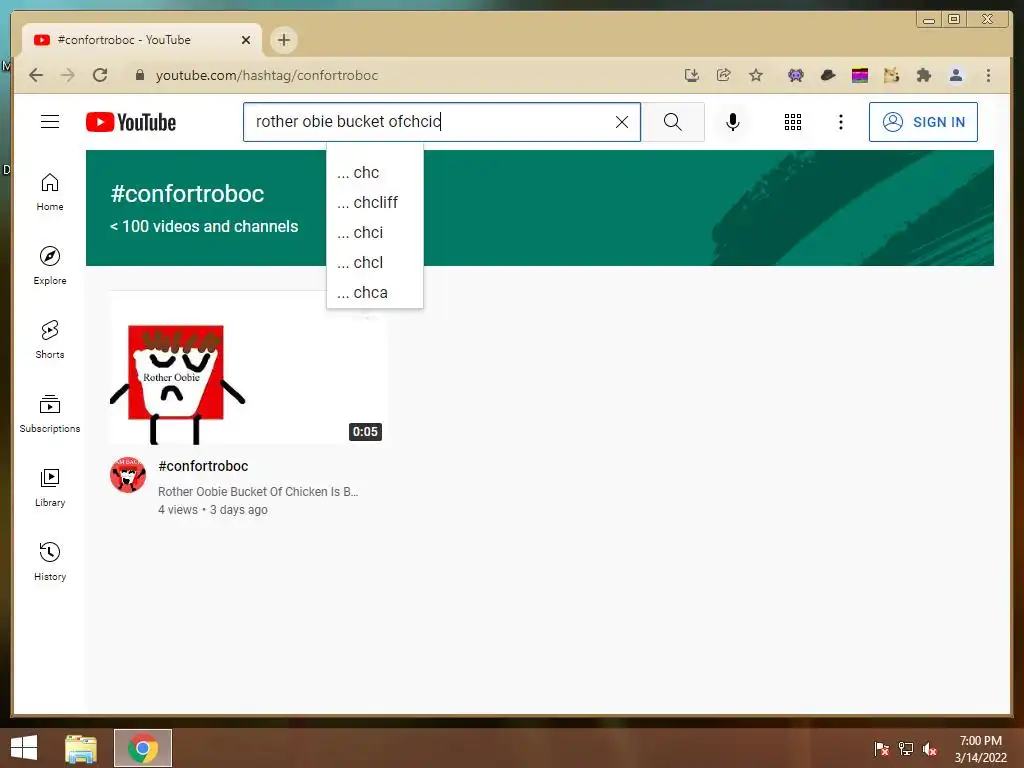The image size is (1024, 768).
Task: Open the Chrome profile avatar
Action: point(955,75)
